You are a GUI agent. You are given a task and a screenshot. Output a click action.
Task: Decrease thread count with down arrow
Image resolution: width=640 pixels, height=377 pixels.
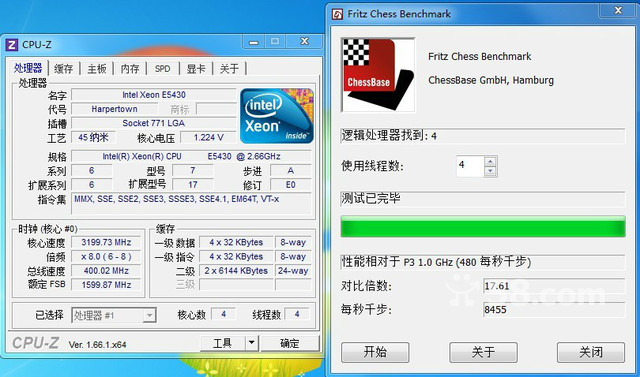[490, 171]
